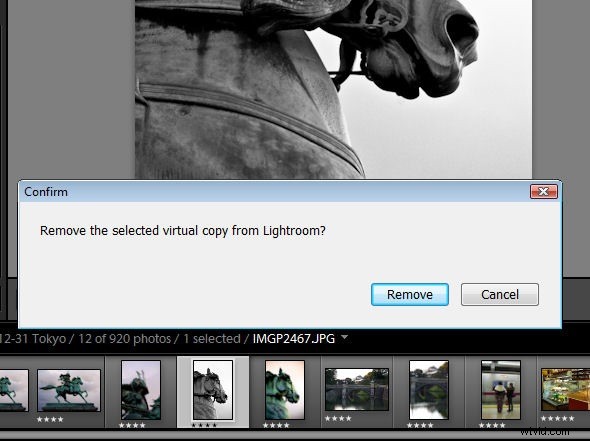This screenshot has height=441, width=590.
Task: Open the IMGP2467.JPG filename dropdown arrow
Action: (x=344, y=338)
